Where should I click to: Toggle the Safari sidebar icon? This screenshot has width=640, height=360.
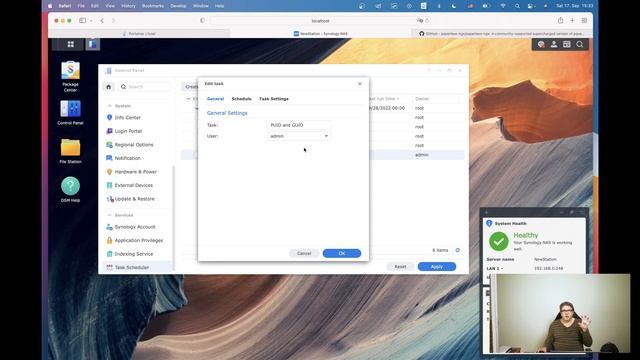coord(83,20)
